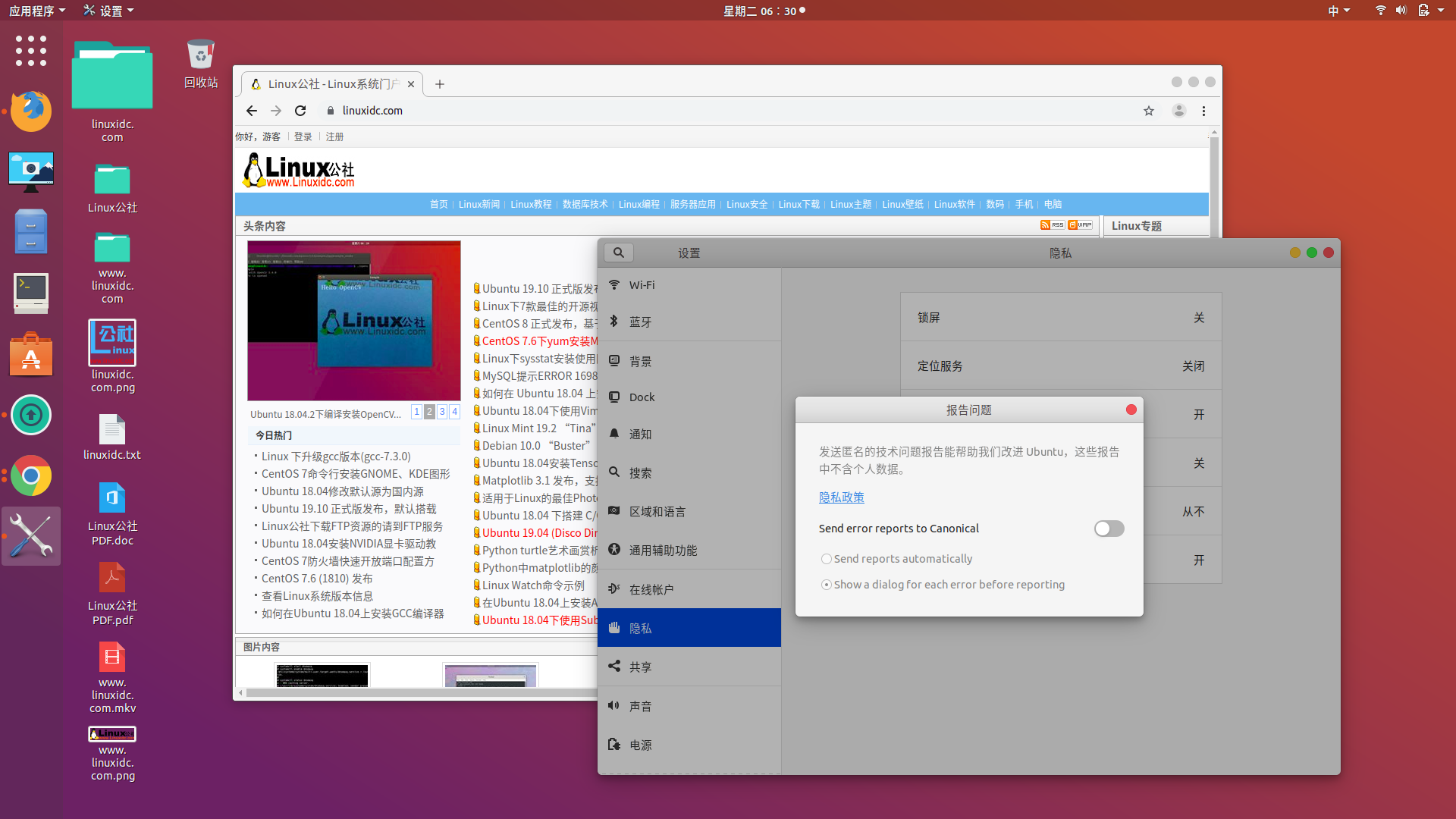Open Chrome user profile icon
This screenshot has height=819, width=1456.
(1178, 111)
